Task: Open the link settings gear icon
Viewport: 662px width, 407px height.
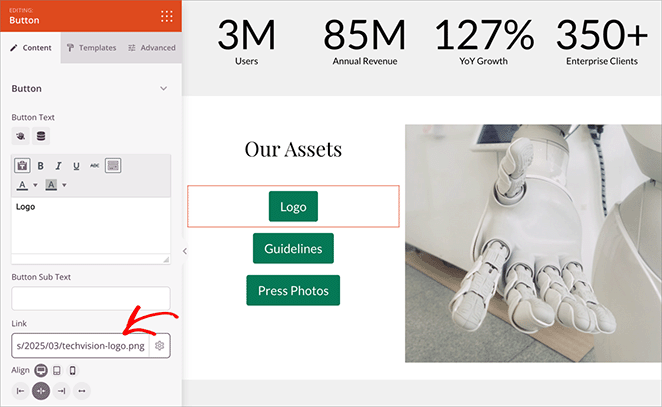Action: pyautogui.click(x=159, y=345)
